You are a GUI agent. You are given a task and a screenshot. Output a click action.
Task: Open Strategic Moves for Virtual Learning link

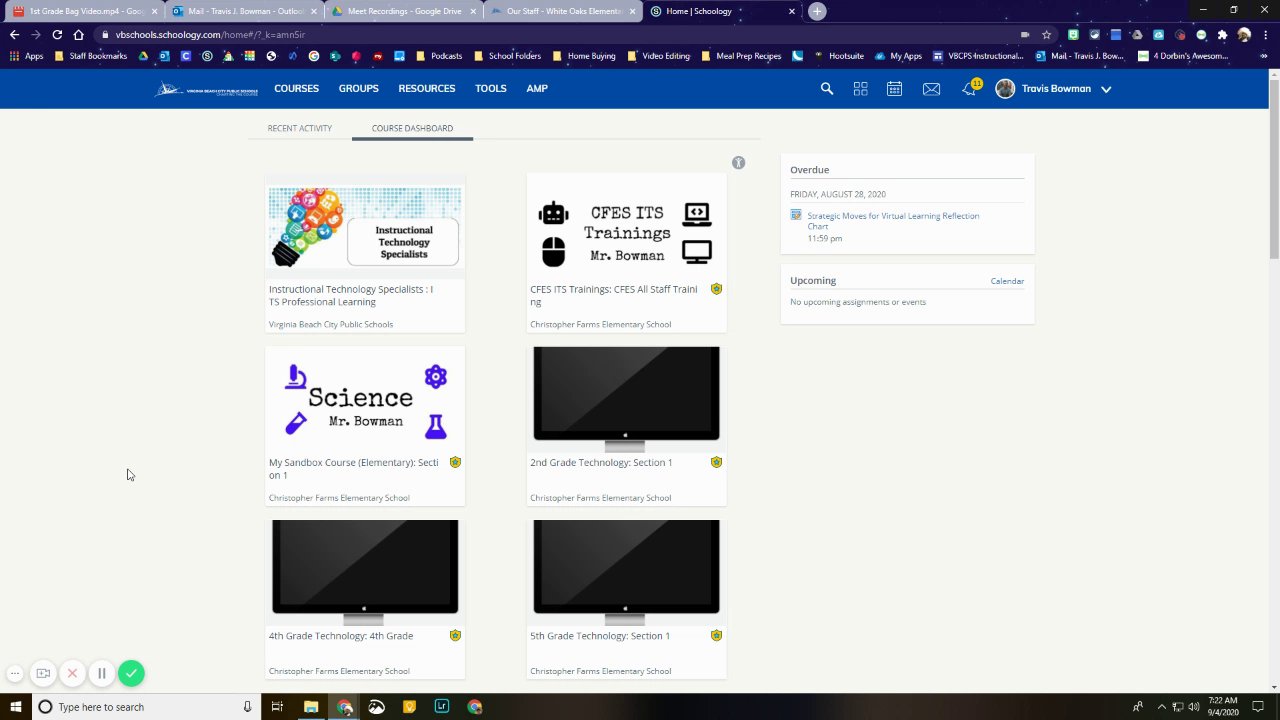(x=893, y=221)
